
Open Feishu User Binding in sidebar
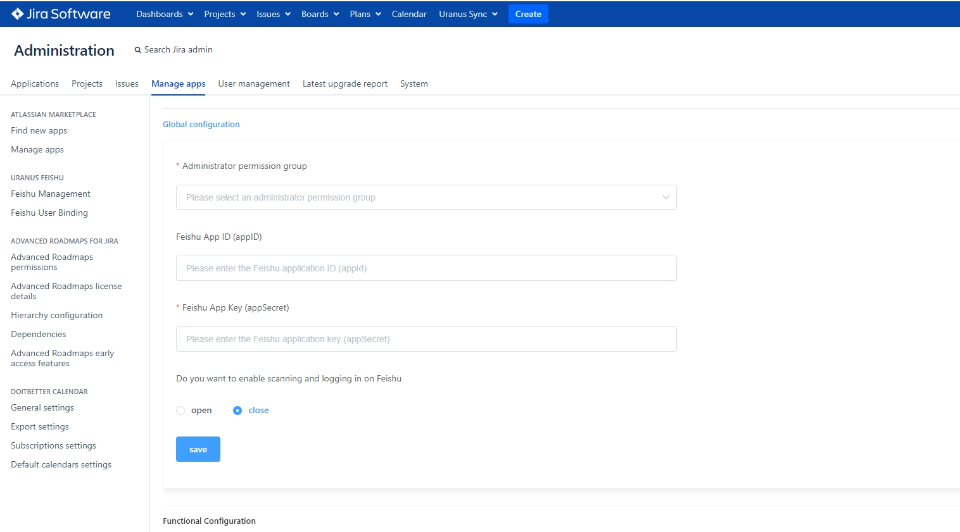[x=49, y=213]
